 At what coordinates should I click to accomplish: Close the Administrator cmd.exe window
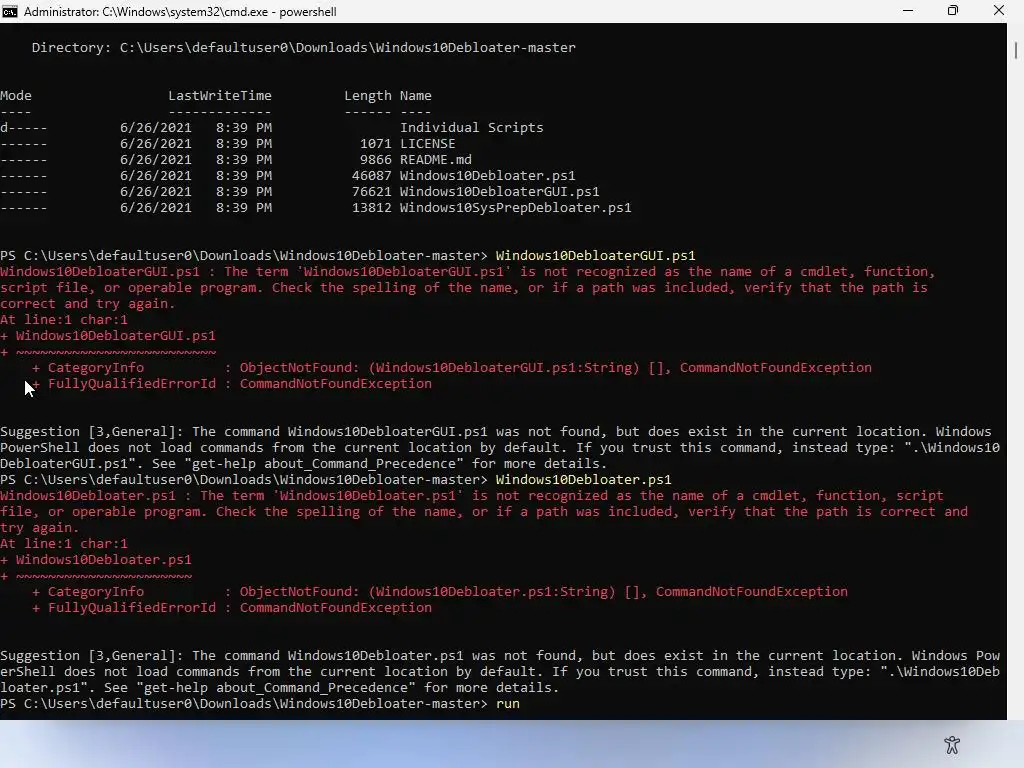pos(999,11)
